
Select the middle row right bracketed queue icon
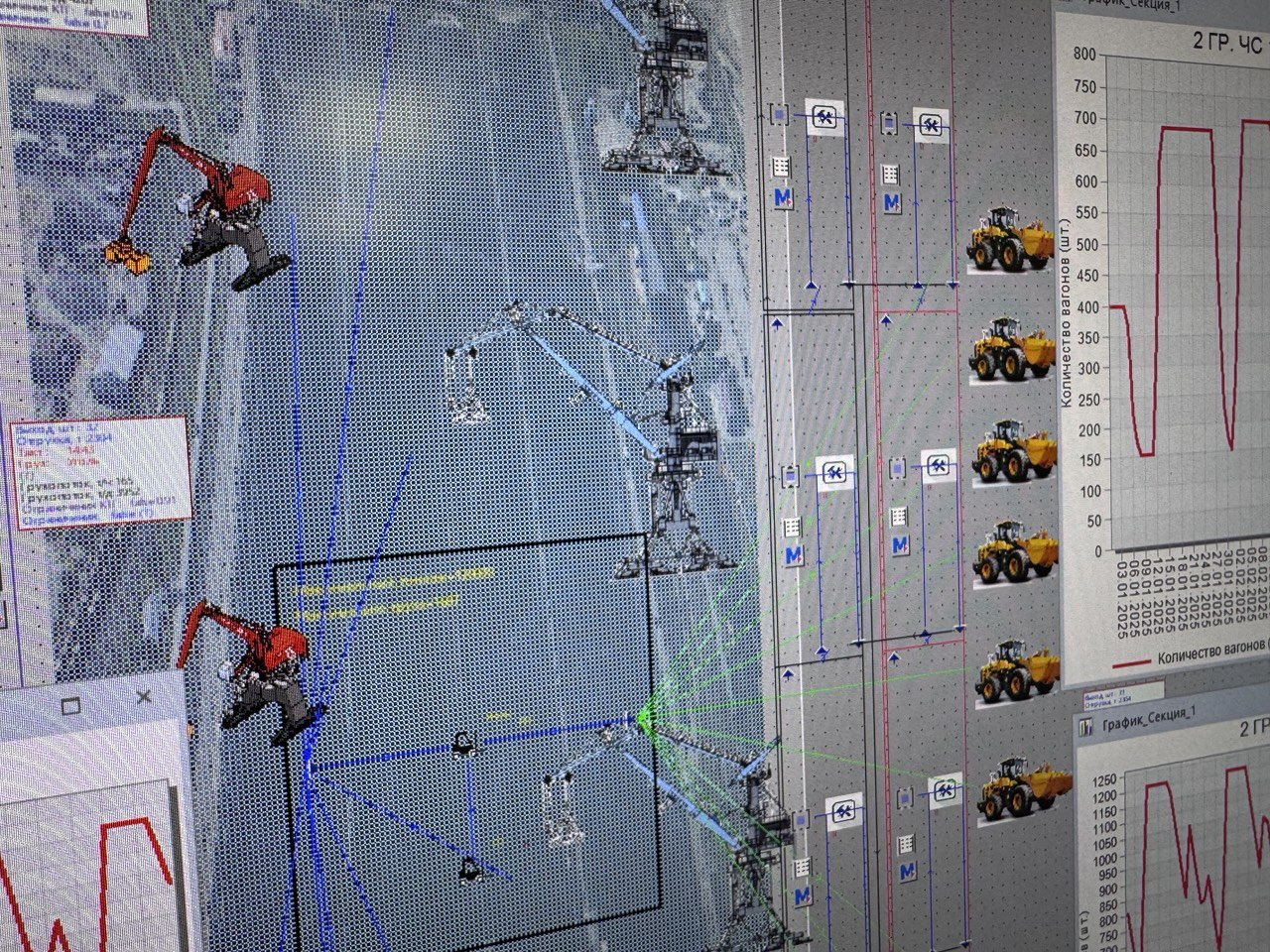[x=896, y=468]
